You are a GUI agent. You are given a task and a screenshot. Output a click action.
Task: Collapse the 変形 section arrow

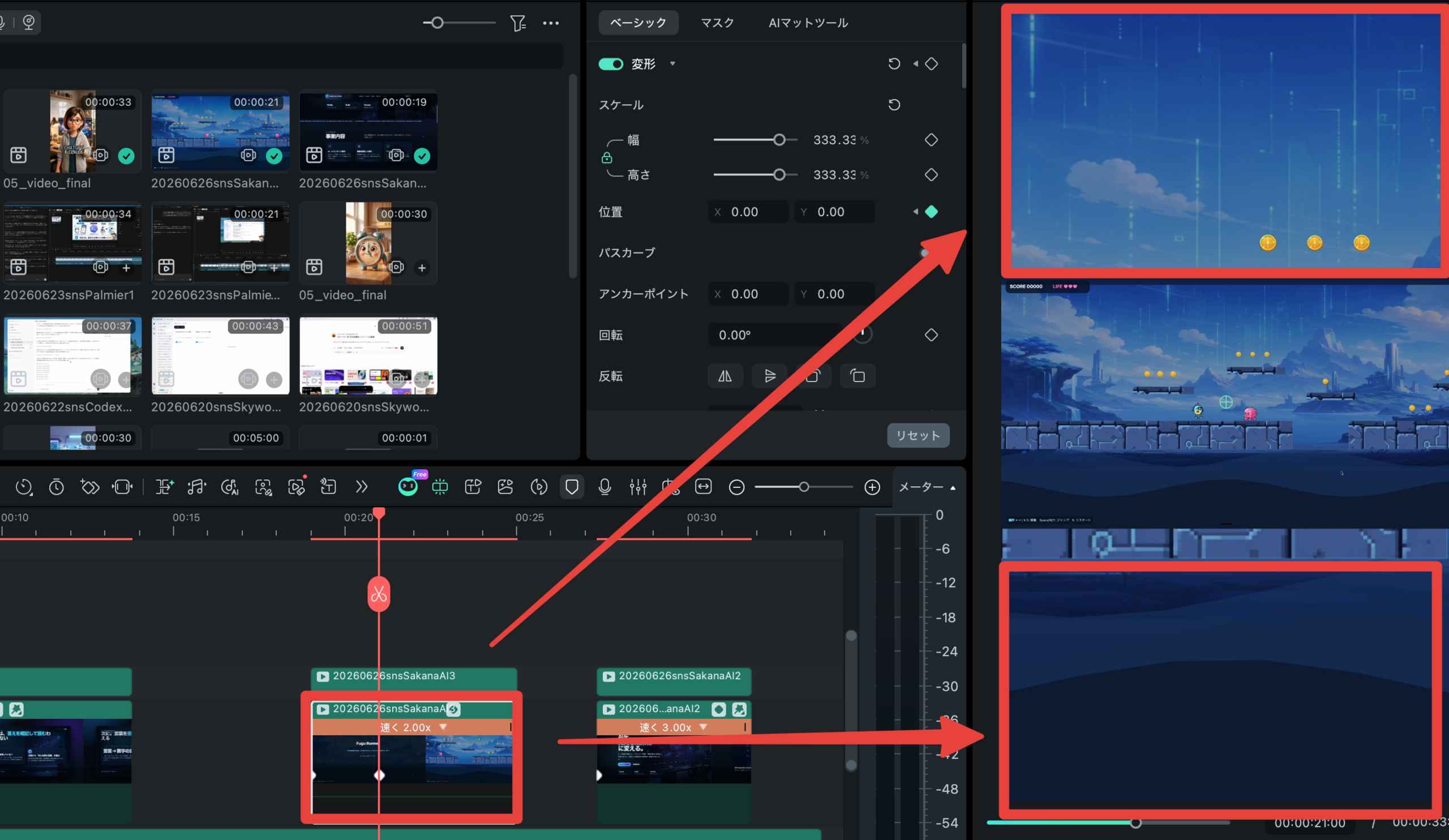tap(672, 64)
